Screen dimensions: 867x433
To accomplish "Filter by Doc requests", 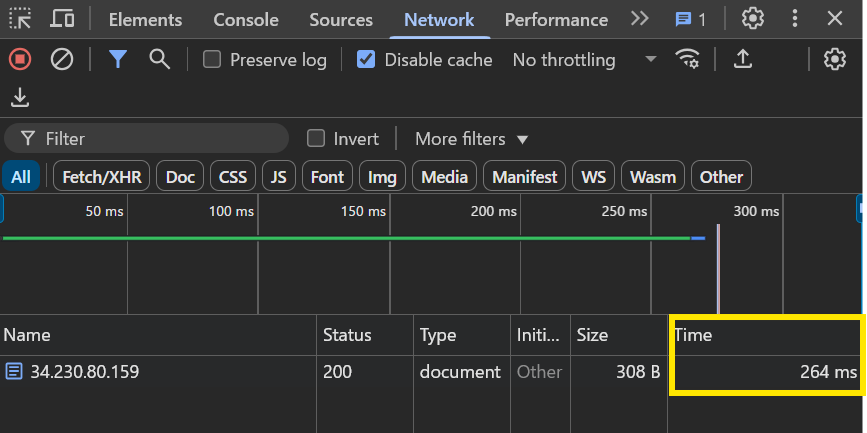I will [x=180, y=176].
